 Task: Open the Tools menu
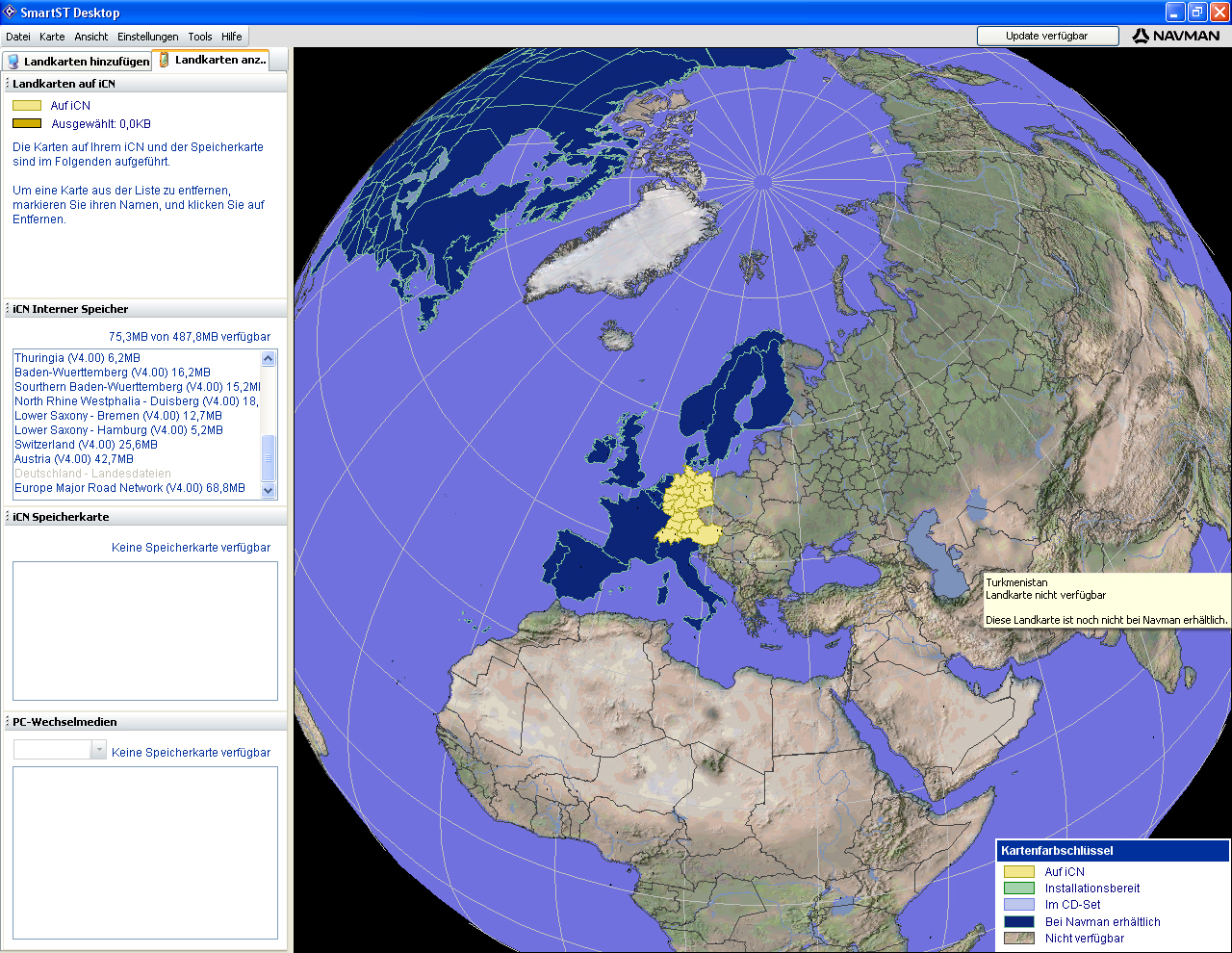[x=200, y=37]
